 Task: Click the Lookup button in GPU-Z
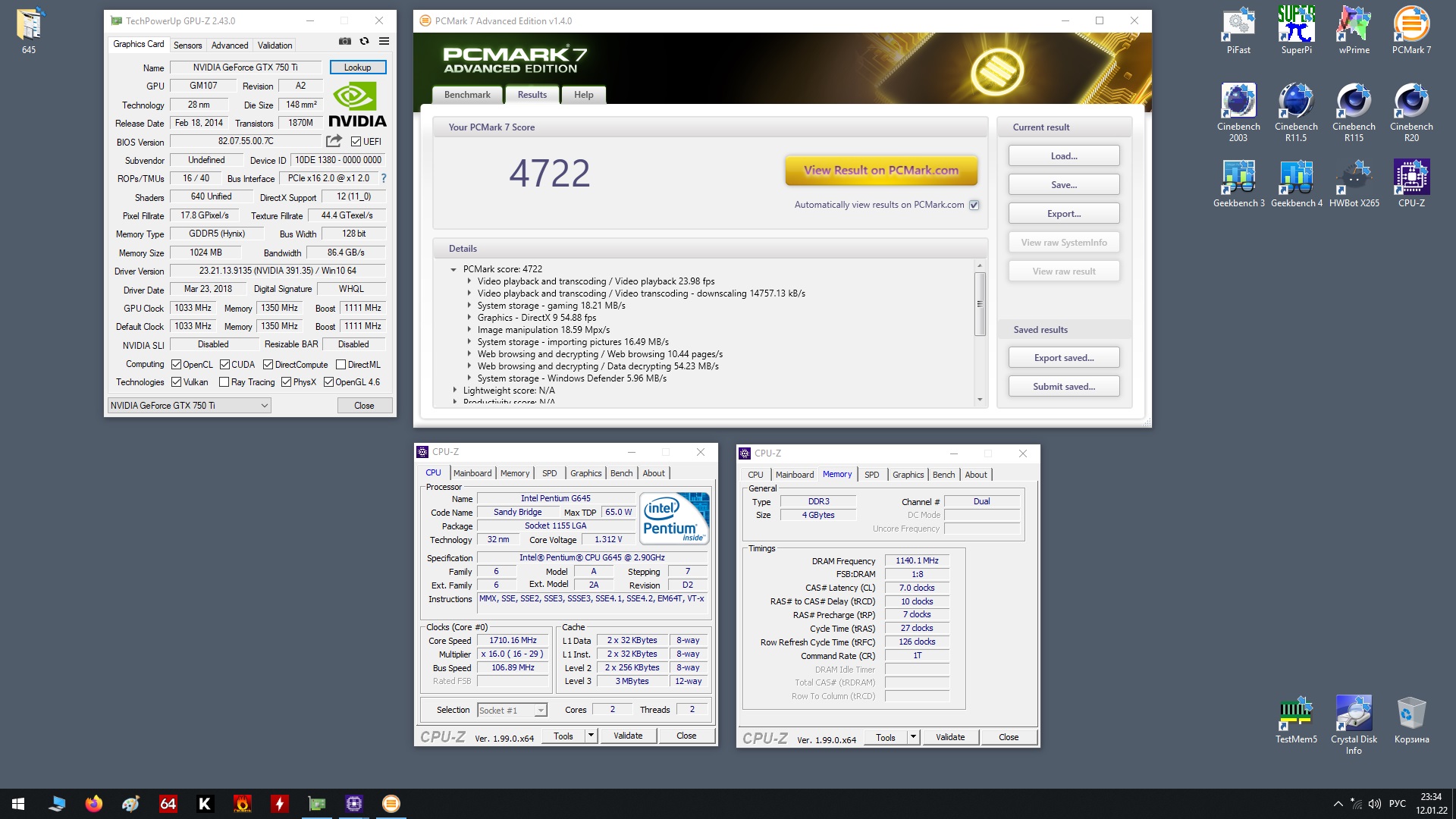point(357,67)
